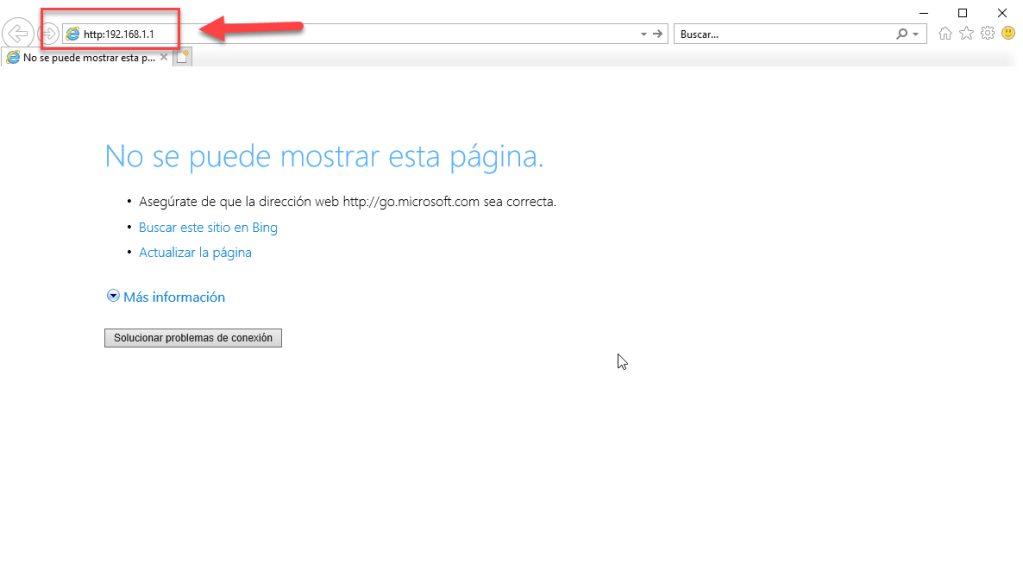Click the address field showing http:192.168.1.1
Screen dimensions: 1023x576
(x=300, y=34)
